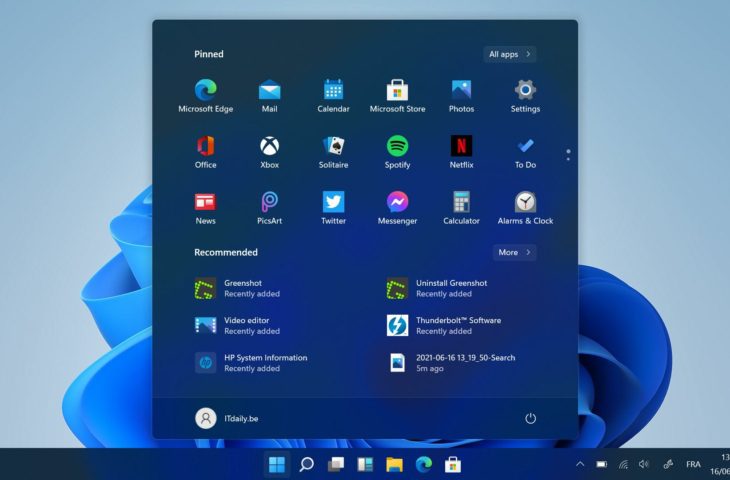The width and height of the screenshot is (730, 480).
Task: Open the power options button
Action: tap(530, 418)
